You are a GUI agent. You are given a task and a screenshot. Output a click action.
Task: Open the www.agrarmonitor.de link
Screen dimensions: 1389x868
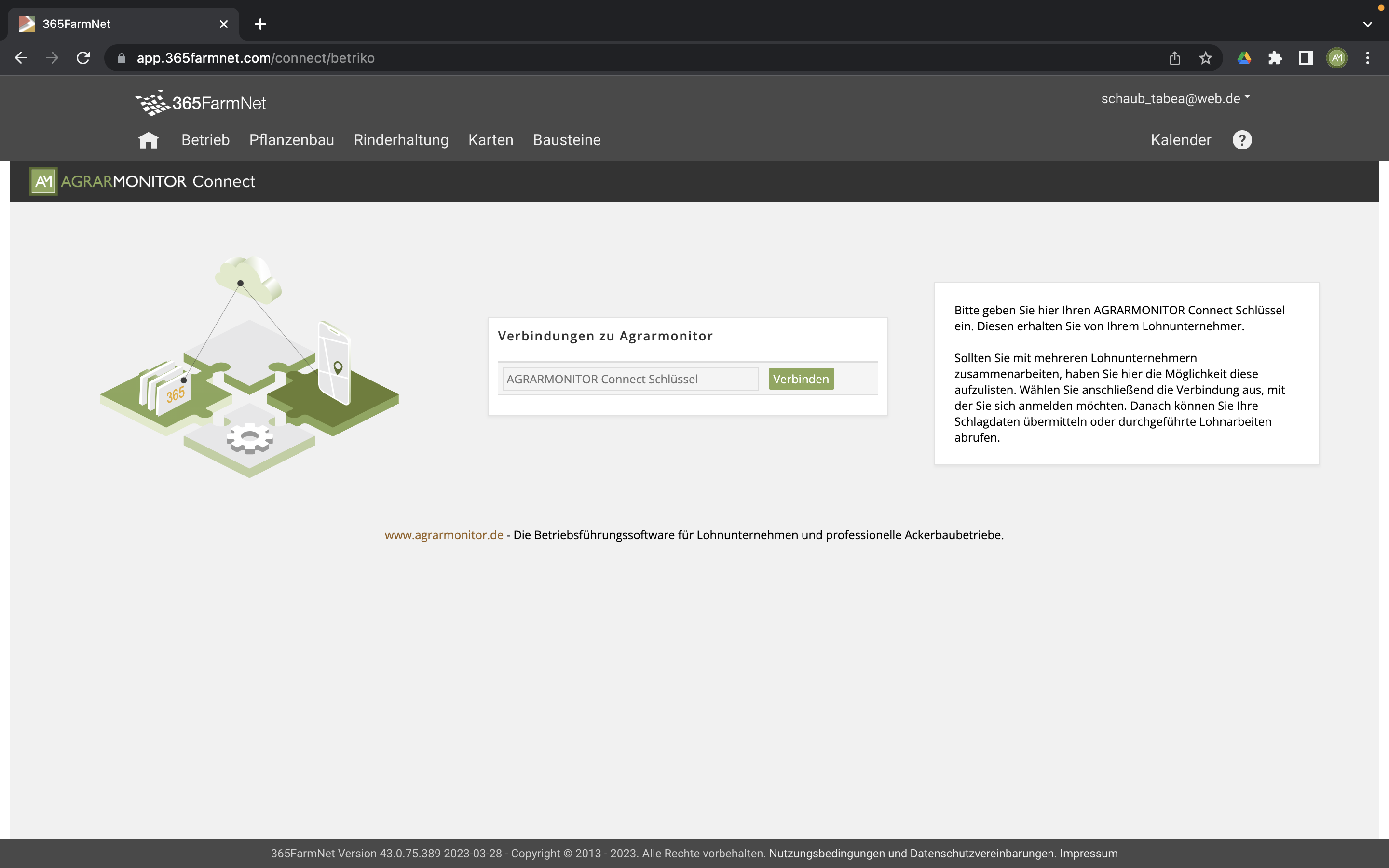(x=444, y=535)
